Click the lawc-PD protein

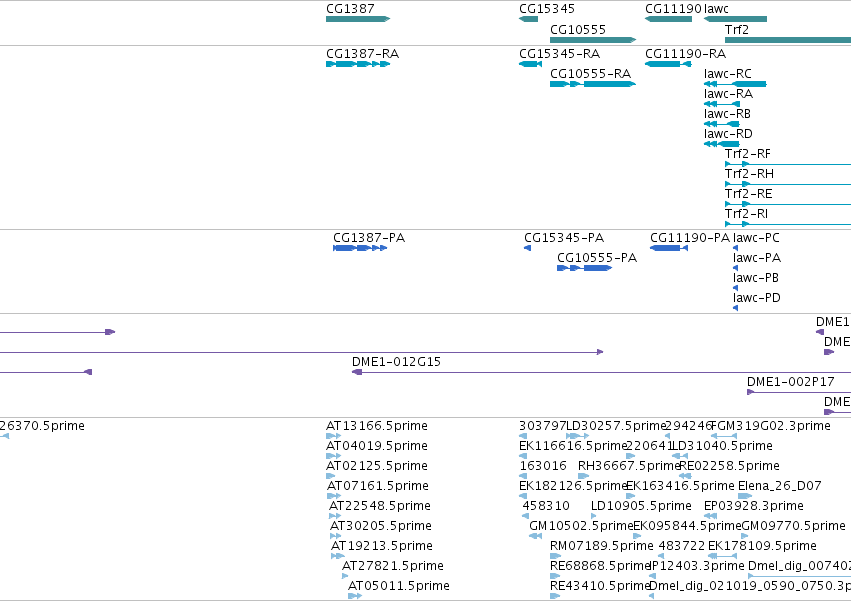(x=735, y=308)
